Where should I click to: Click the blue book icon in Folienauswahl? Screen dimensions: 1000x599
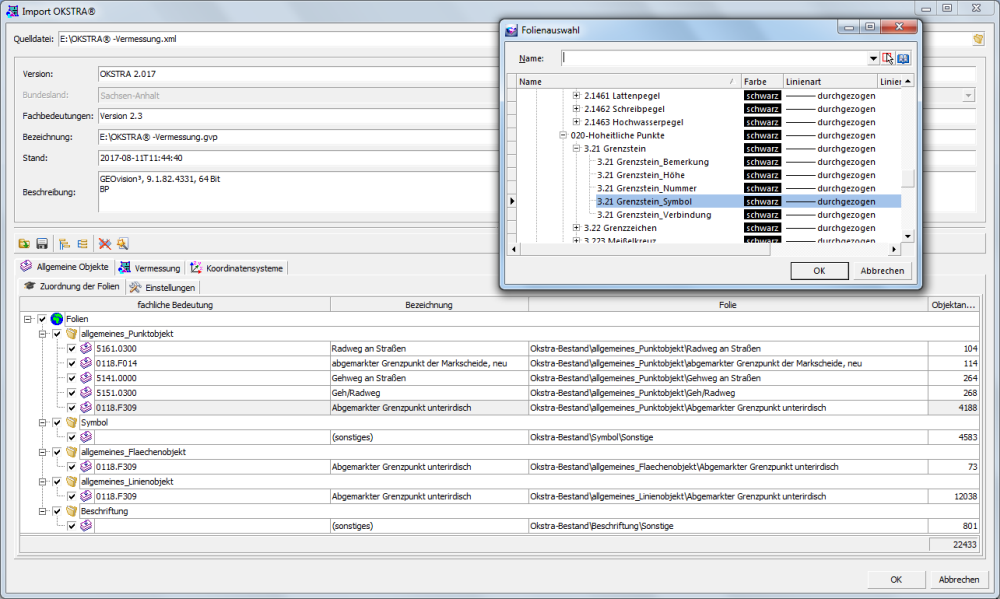[903, 58]
